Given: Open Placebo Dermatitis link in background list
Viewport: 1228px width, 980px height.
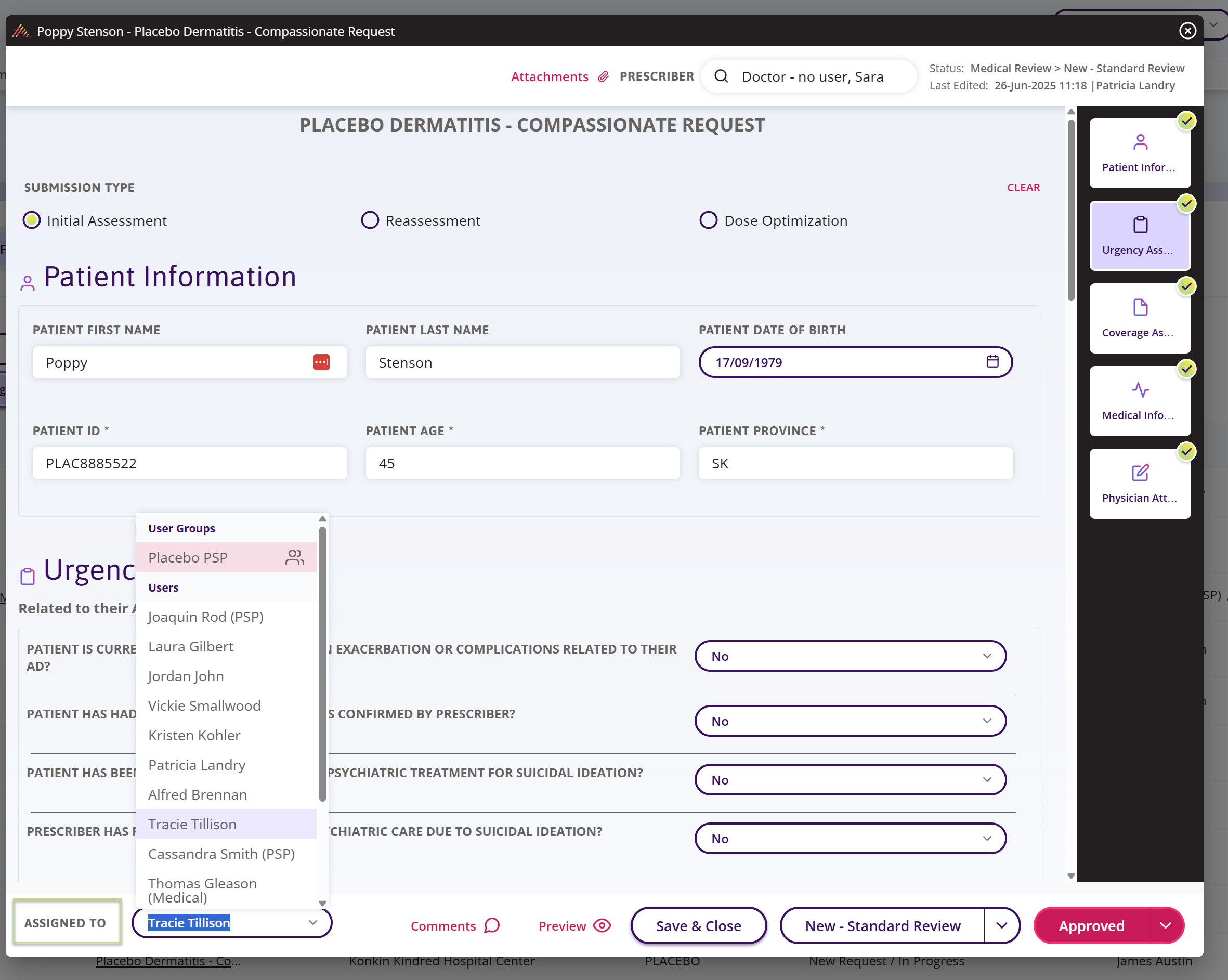Looking at the screenshot, I should point(168,961).
